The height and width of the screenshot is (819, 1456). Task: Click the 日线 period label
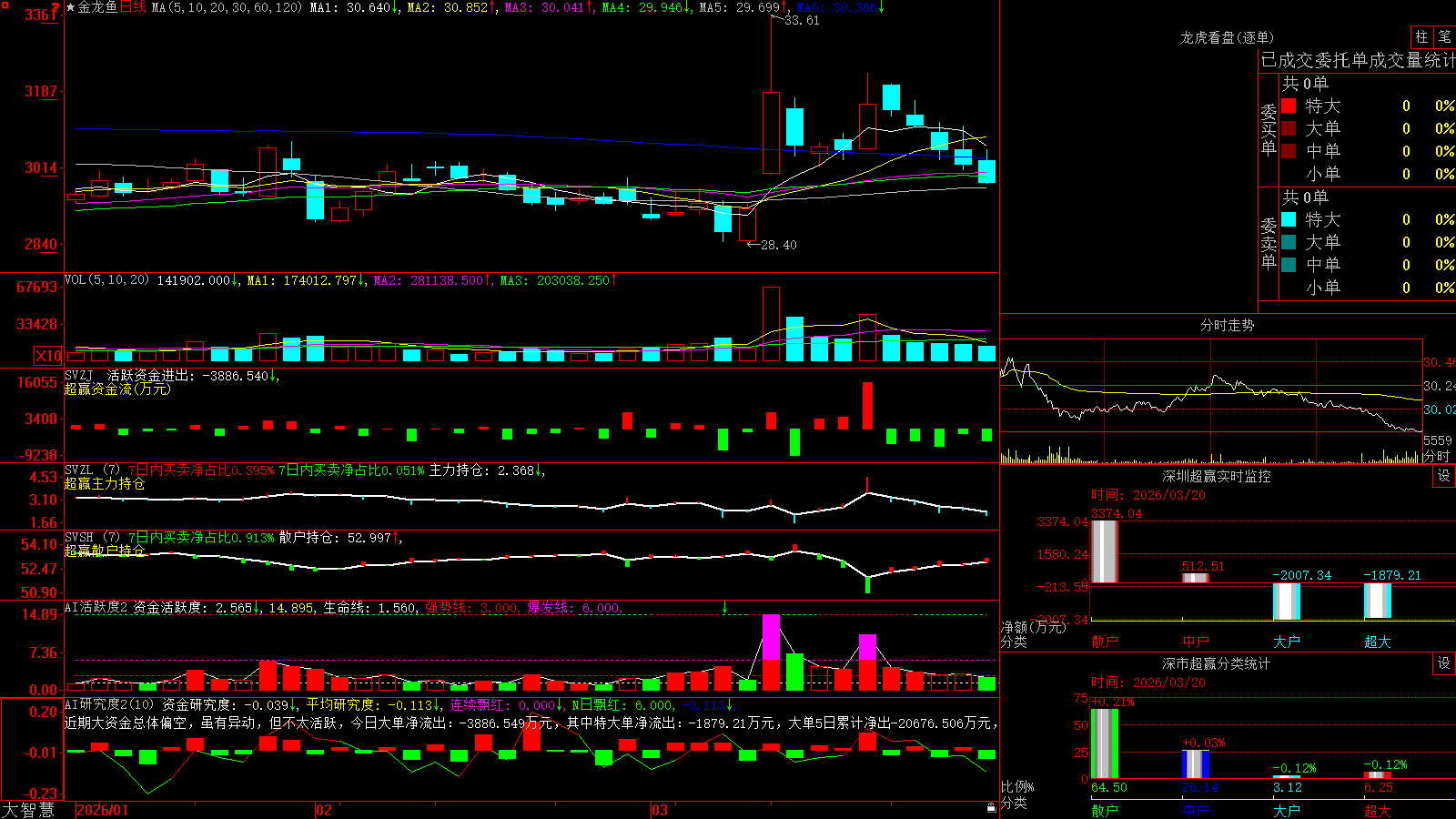pos(133,7)
